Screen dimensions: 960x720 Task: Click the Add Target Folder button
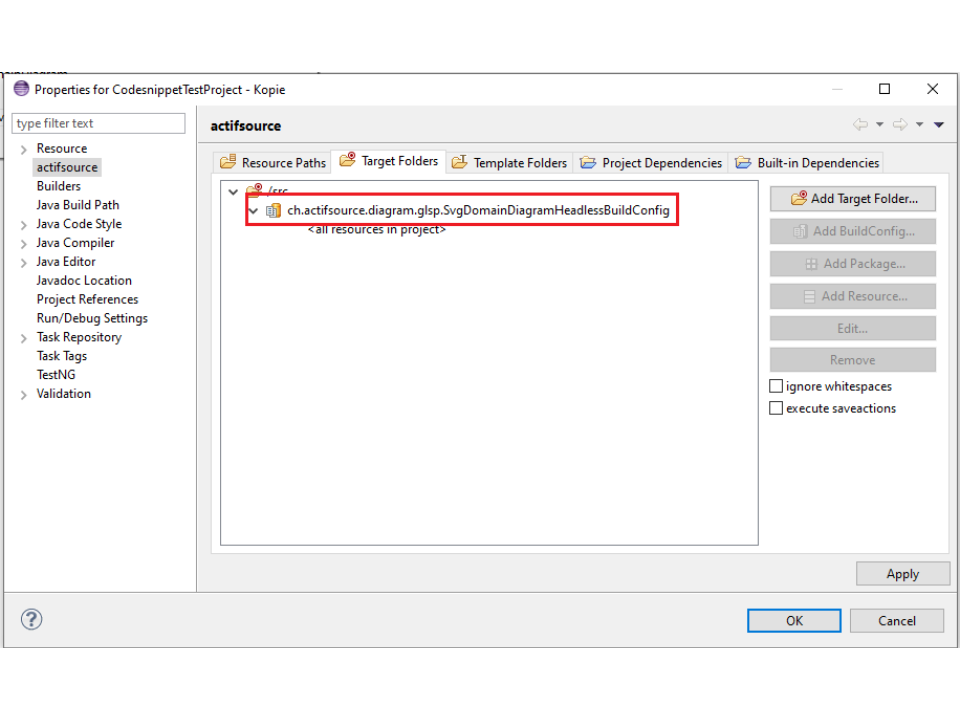[852, 199]
